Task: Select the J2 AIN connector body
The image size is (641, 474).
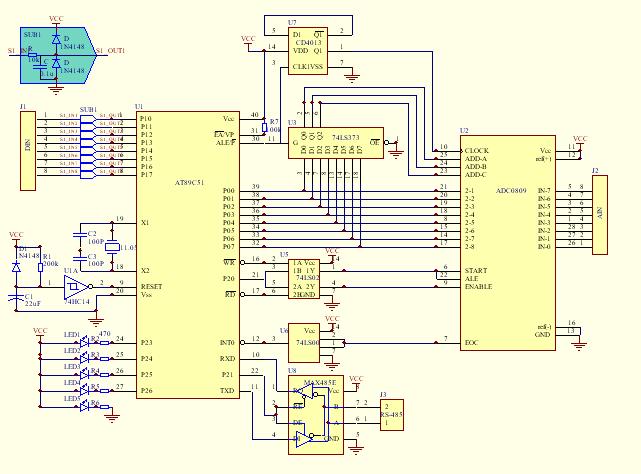Action: [600, 215]
